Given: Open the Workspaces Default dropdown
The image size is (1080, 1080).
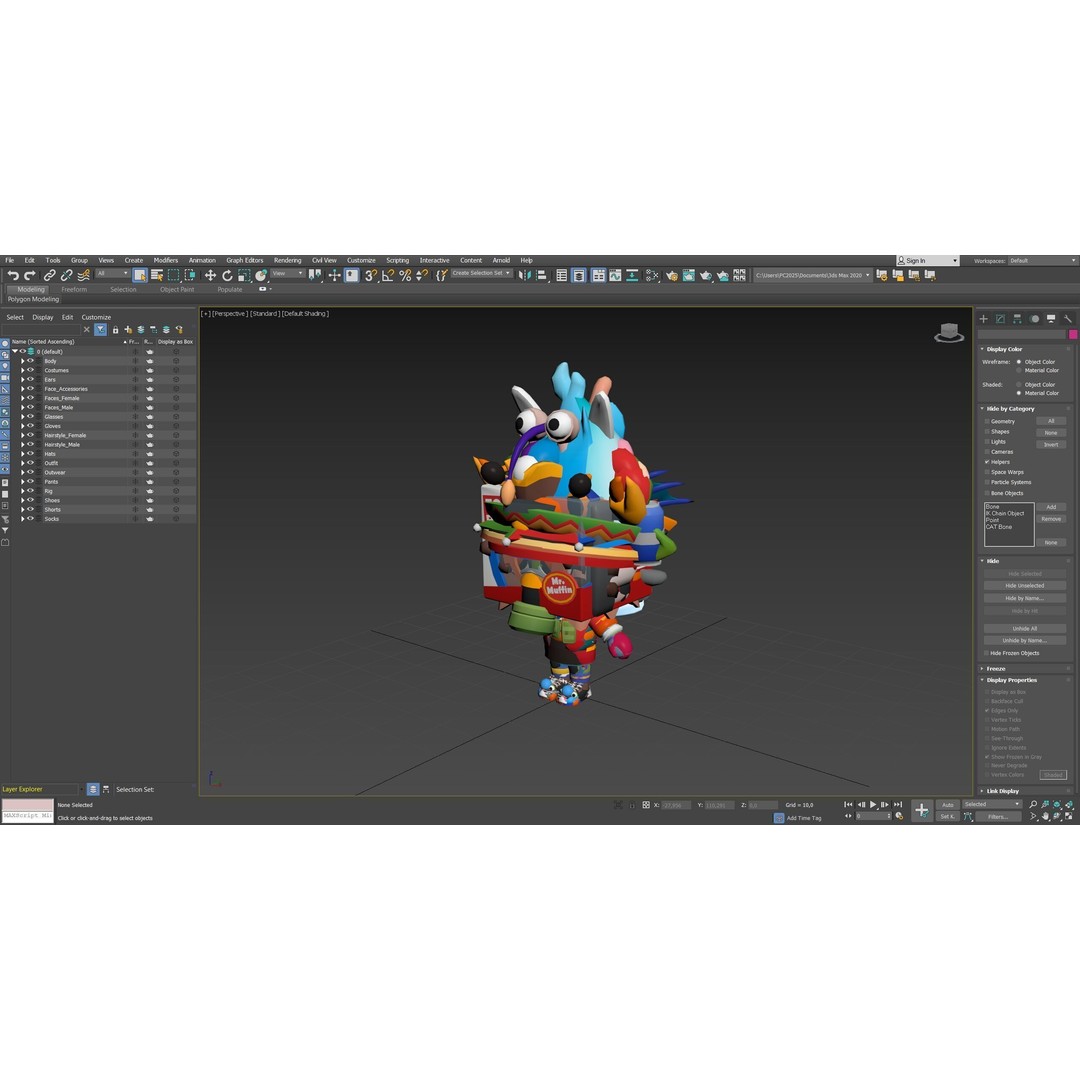Looking at the screenshot, I should pos(1042,260).
